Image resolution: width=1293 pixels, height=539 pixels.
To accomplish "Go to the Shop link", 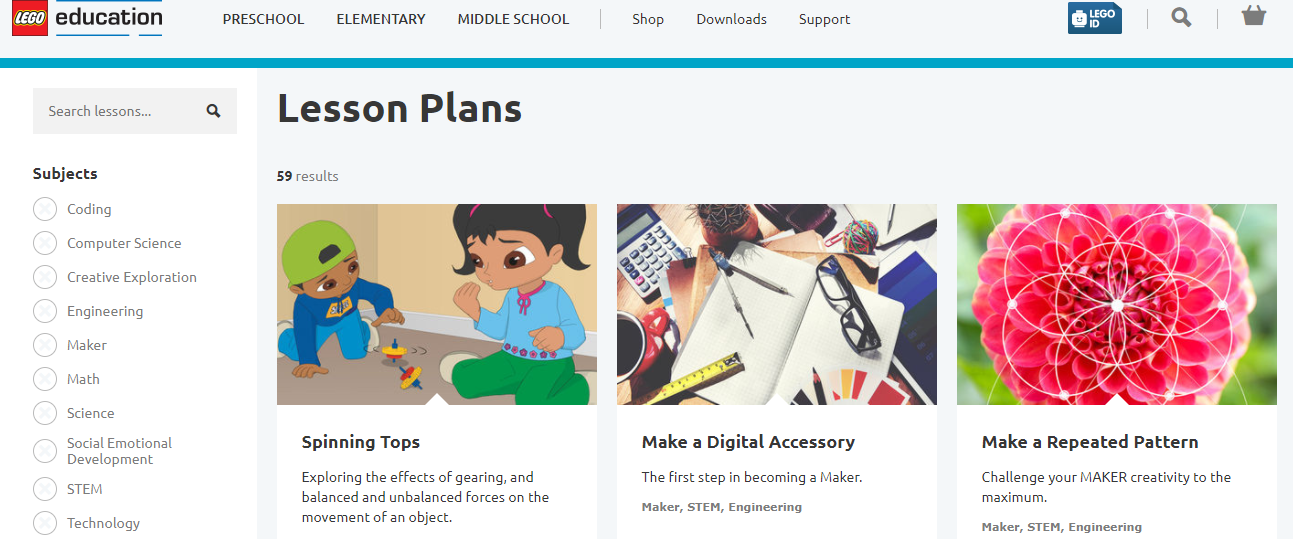I will coord(648,19).
